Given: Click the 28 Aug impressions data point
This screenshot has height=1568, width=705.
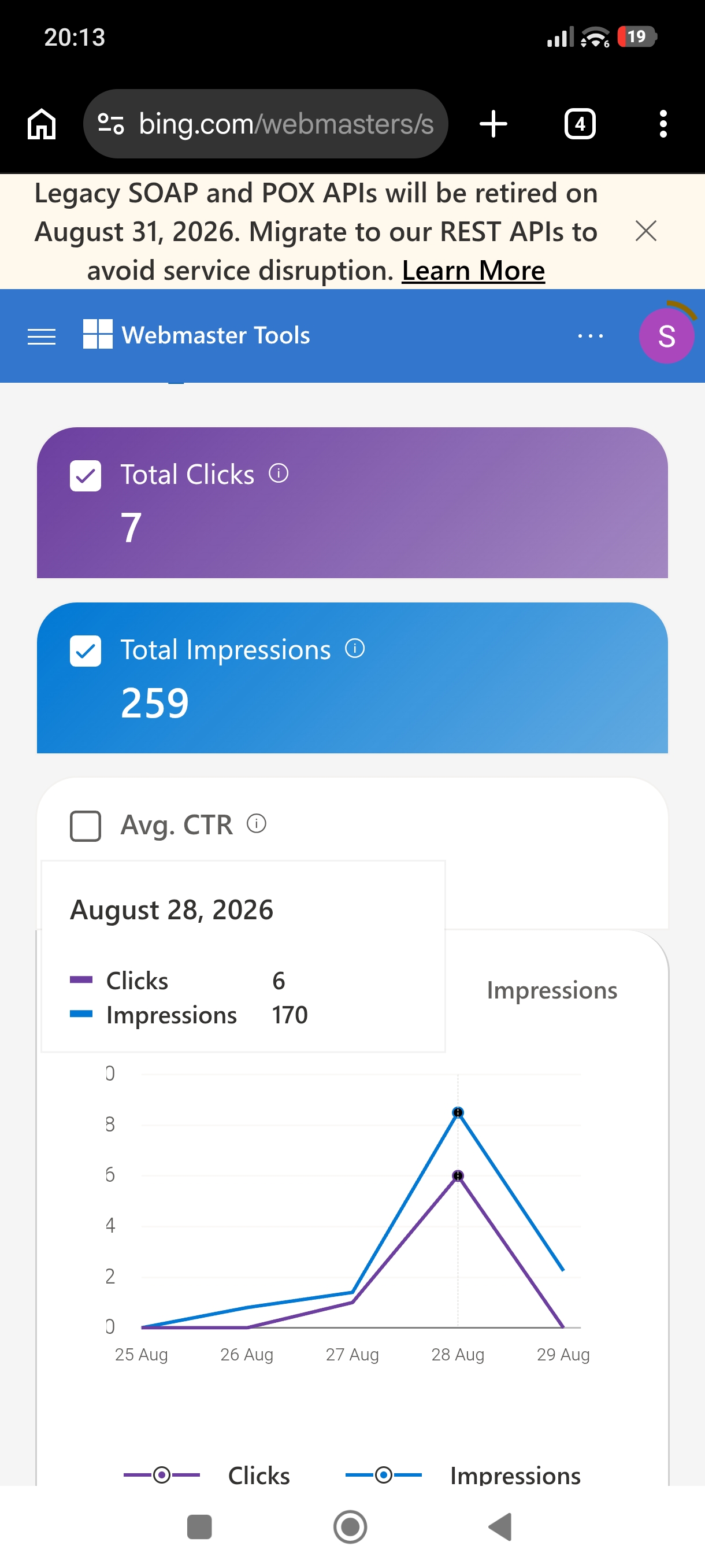Looking at the screenshot, I should click(458, 1112).
